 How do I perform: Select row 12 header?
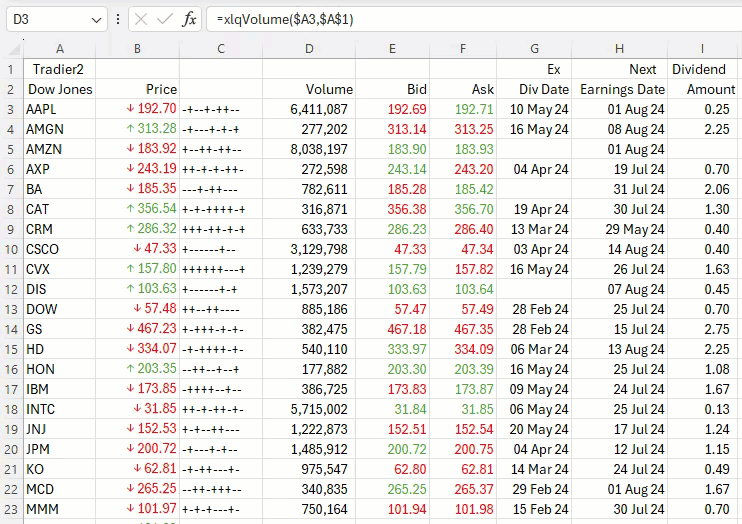pyautogui.click(x=11, y=289)
